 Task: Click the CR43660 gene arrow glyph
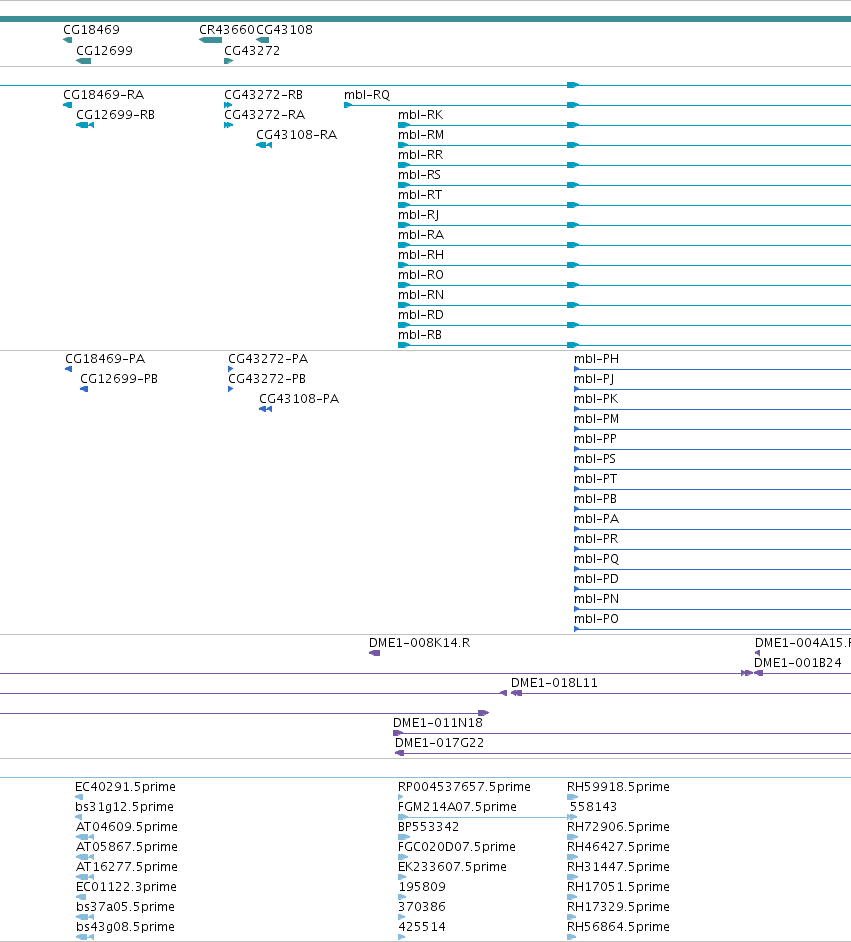[210, 40]
